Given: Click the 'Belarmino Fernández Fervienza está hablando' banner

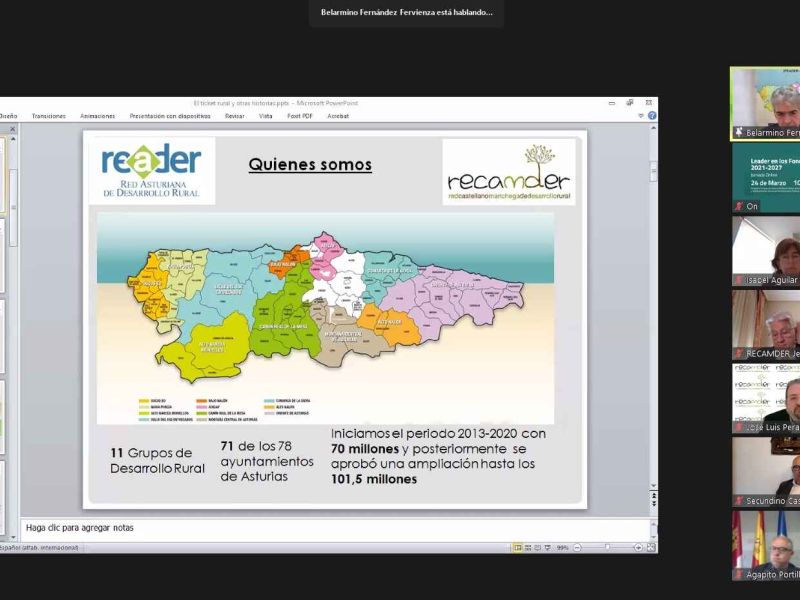Looking at the screenshot, I should (407, 12).
